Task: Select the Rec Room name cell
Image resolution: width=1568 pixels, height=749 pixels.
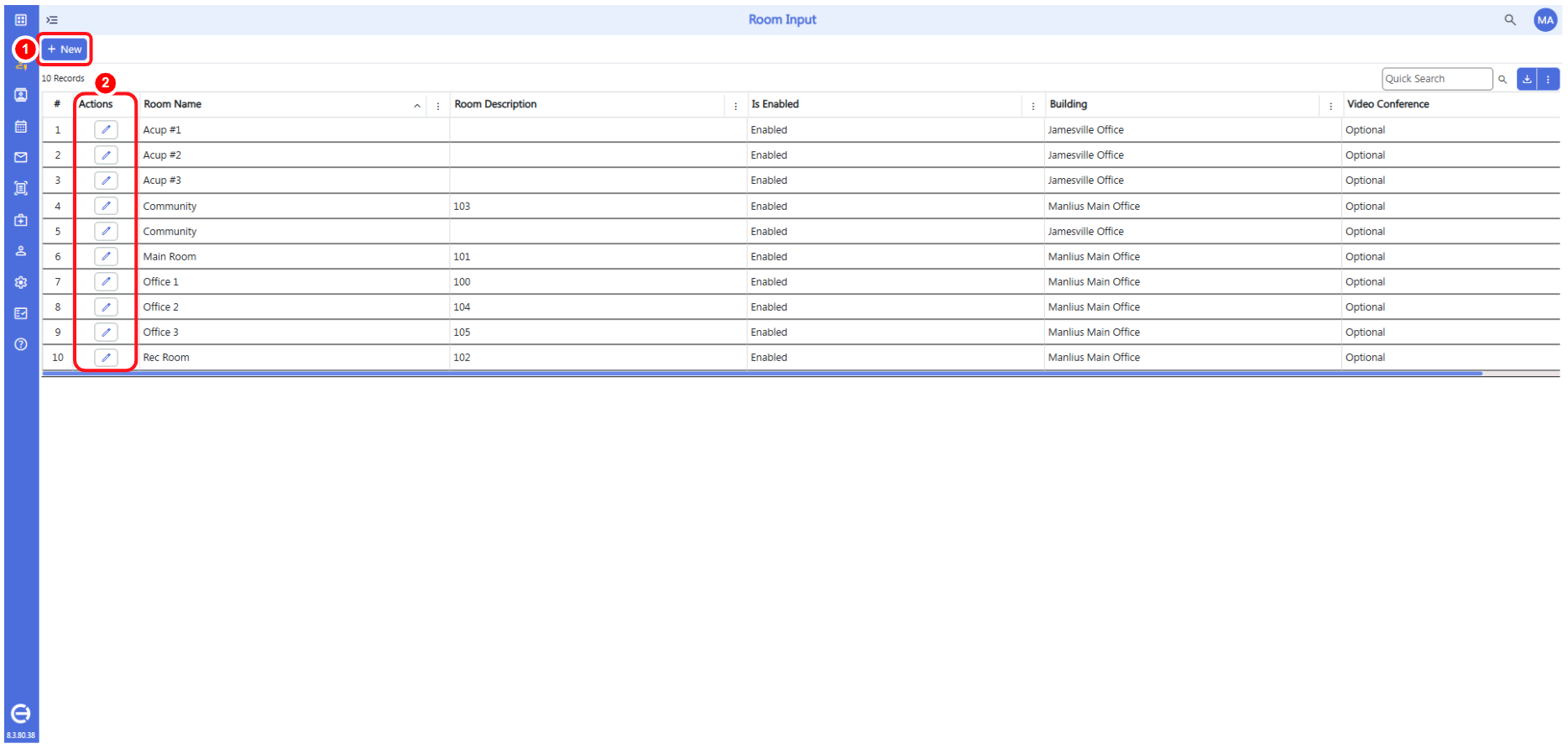Action: click(x=294, y=357)
